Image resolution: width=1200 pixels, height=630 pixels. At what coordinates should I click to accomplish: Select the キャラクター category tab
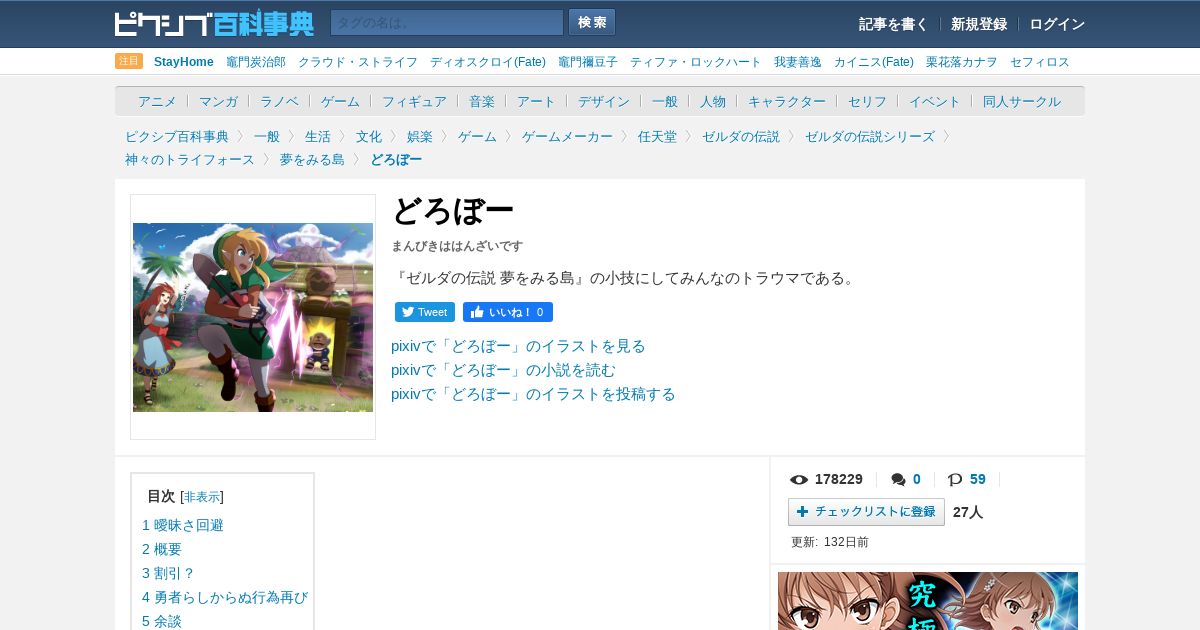tap(787, 101)
